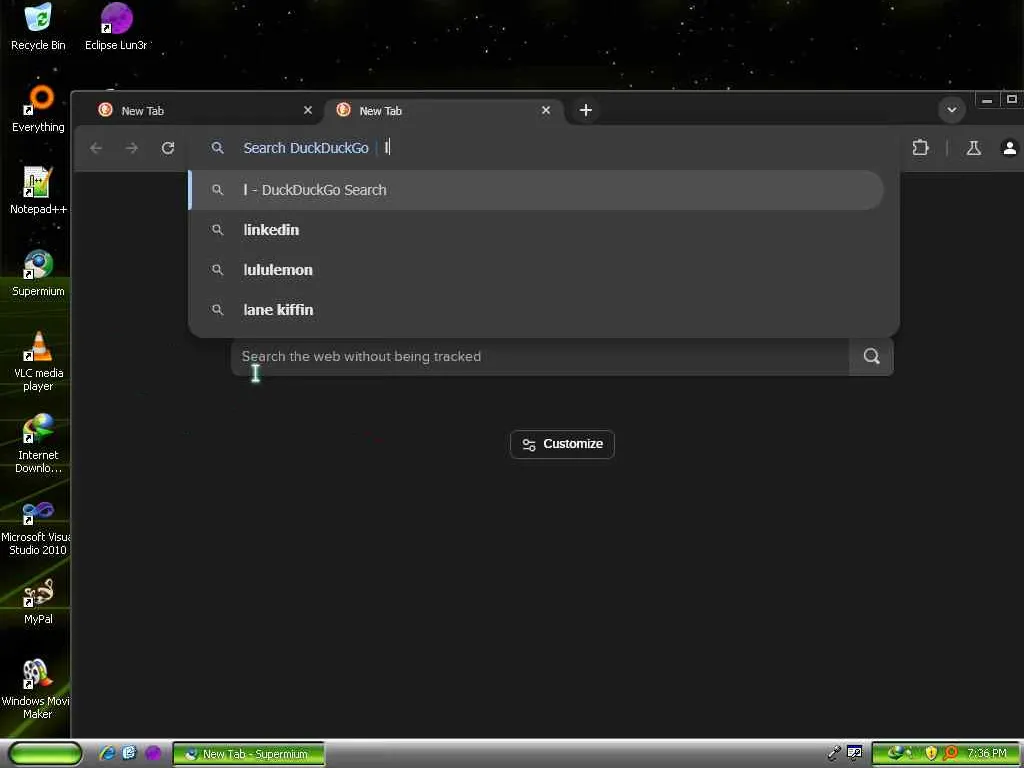Click the purple quick launch icon
1024x768 pixels.
click(153, 753)
